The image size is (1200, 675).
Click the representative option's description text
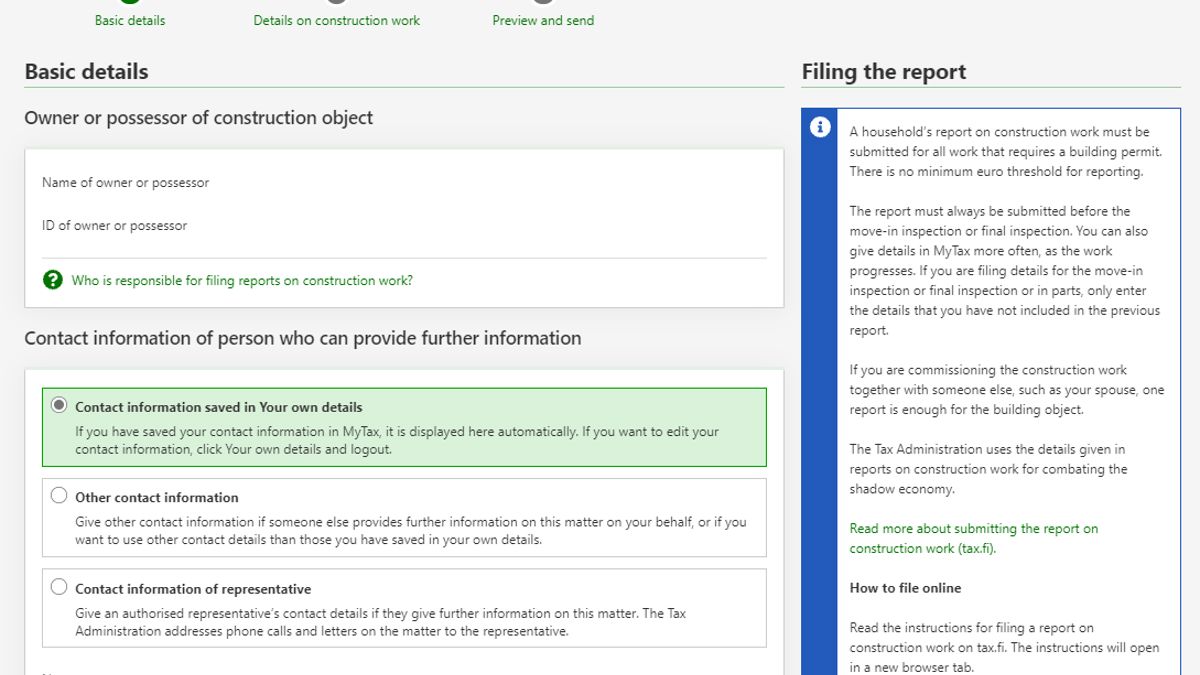pyautogui.click(x=380, y=622)
